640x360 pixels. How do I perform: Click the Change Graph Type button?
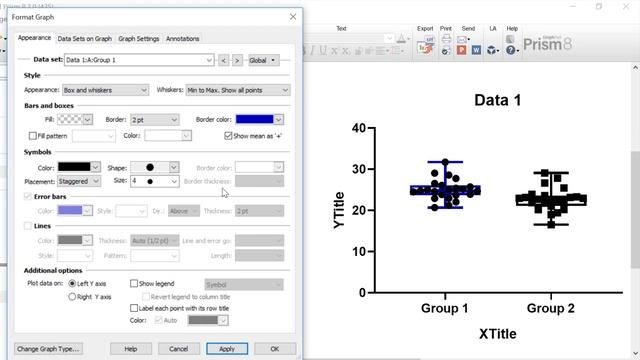click(48, 349)
